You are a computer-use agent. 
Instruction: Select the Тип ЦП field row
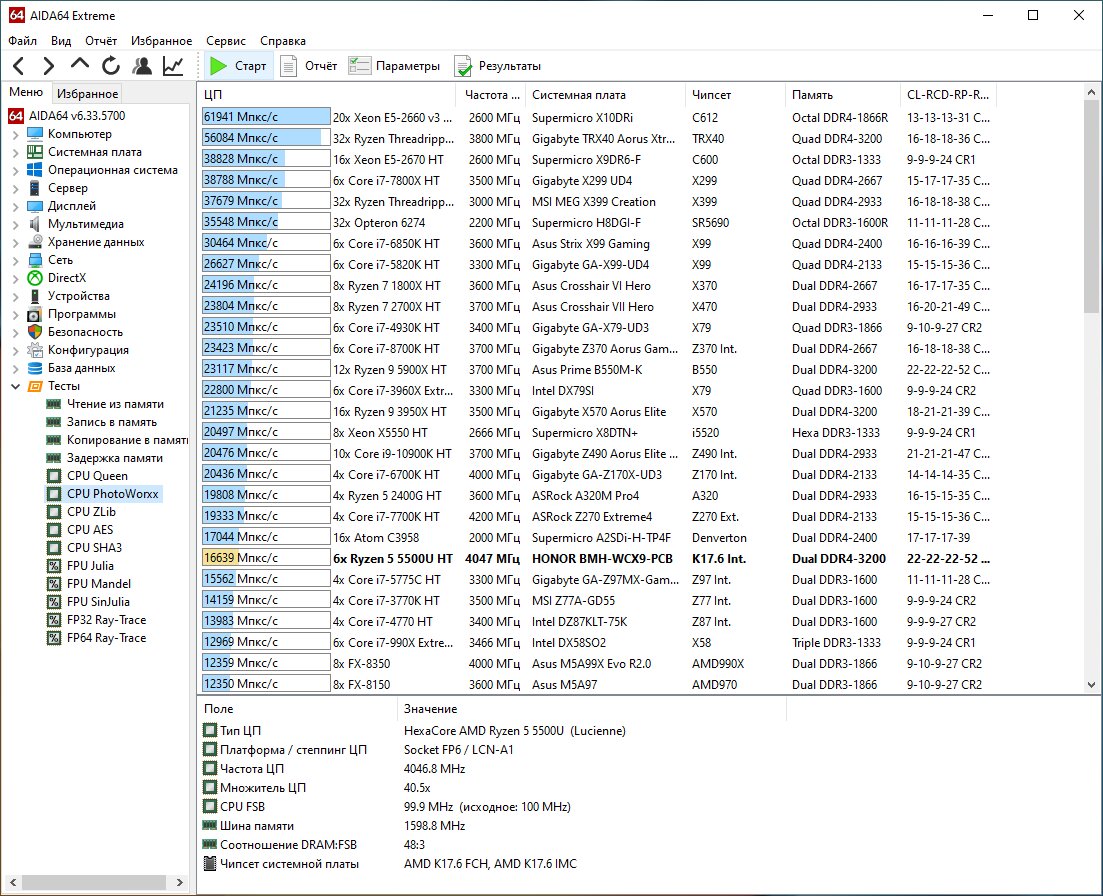(492, 731)
